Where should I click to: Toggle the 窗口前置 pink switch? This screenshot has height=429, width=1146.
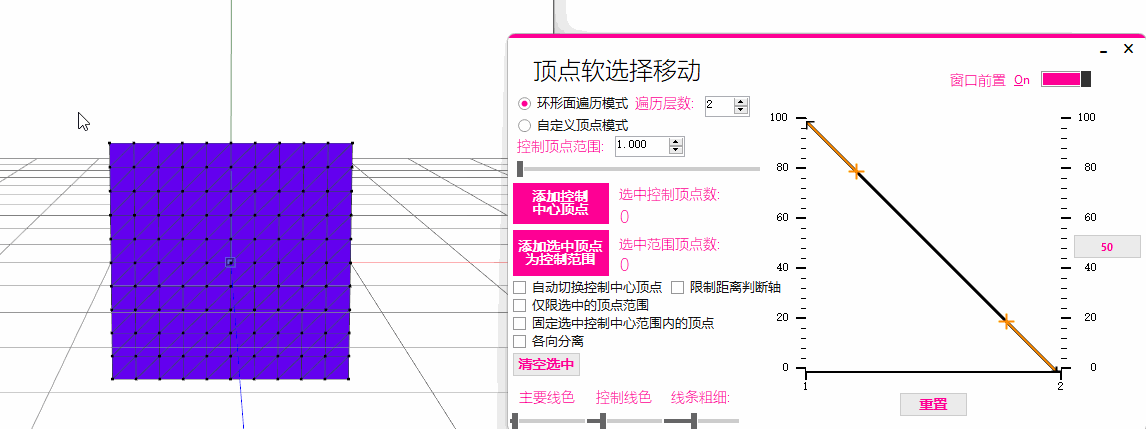coord(1065,79)
